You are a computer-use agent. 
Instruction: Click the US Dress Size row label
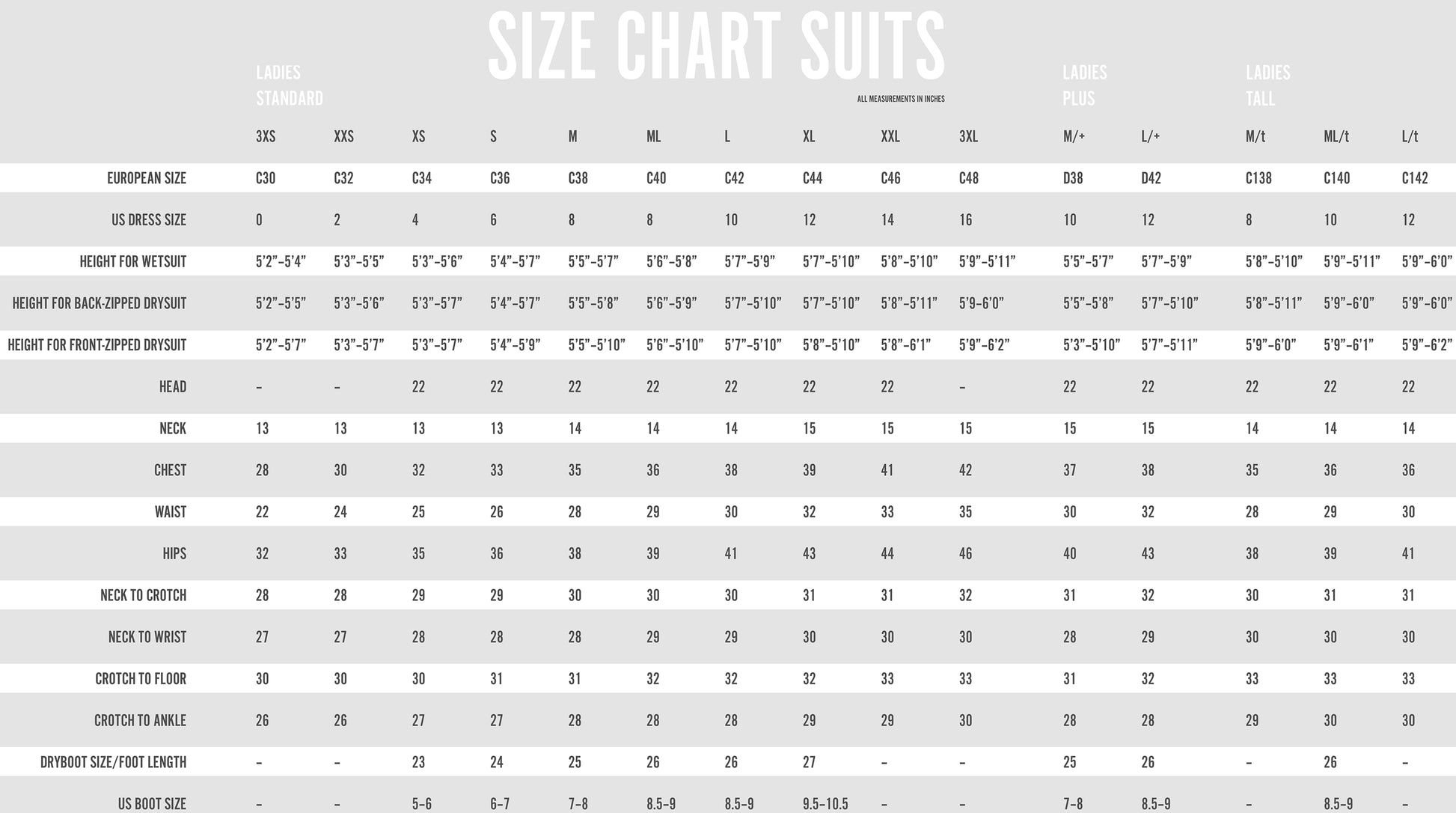click(149, 220)
